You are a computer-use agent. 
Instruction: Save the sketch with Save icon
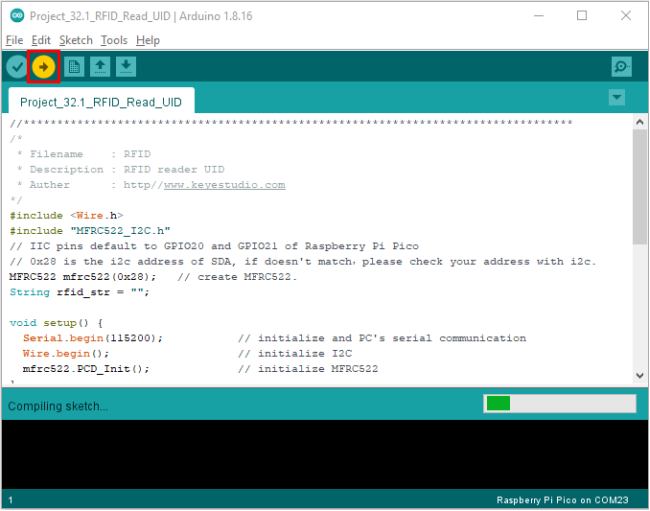pos(126,66)
